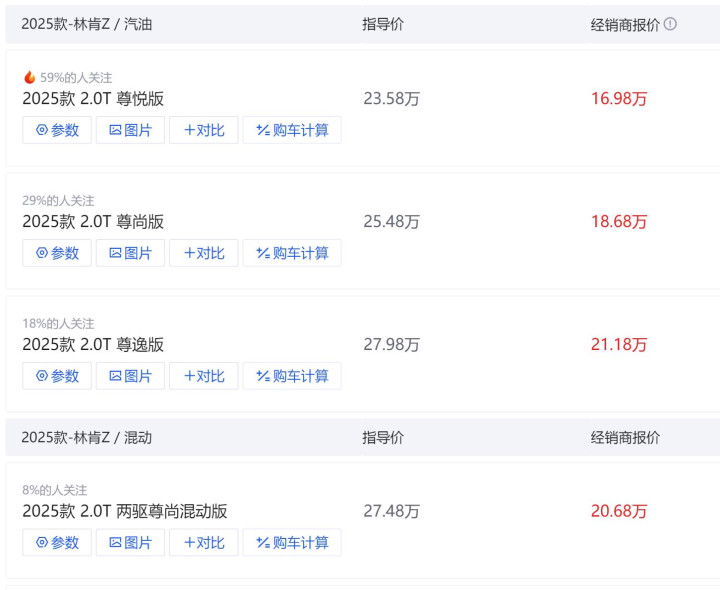View 图片 for 2.0T 尊尚版
This screenshot has height=590, width=720.
coord(130,253)
